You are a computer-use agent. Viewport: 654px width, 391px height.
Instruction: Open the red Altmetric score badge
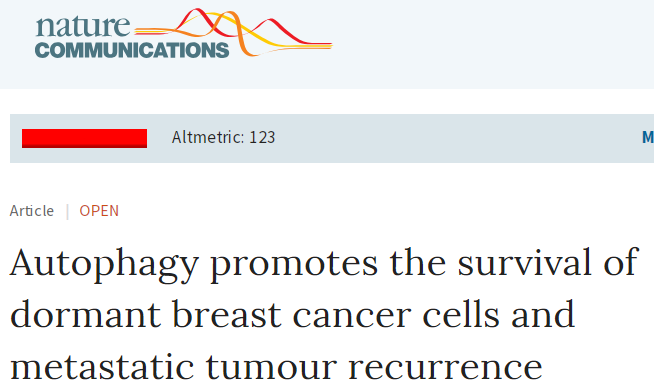[84, 138]
